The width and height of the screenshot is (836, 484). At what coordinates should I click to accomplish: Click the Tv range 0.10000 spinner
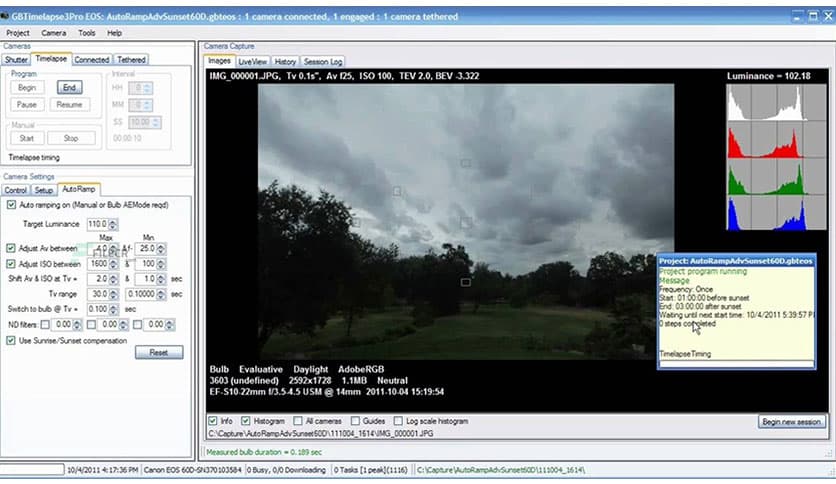[161, 294]
